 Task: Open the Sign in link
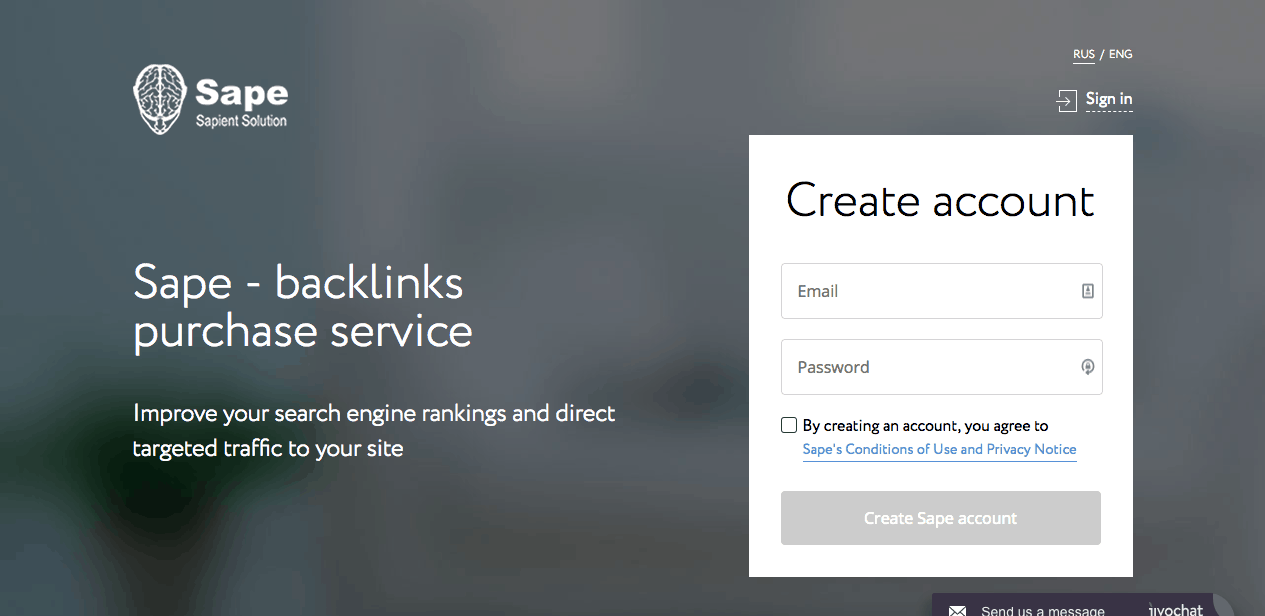pyautogui.click(x=1109, y=99)
